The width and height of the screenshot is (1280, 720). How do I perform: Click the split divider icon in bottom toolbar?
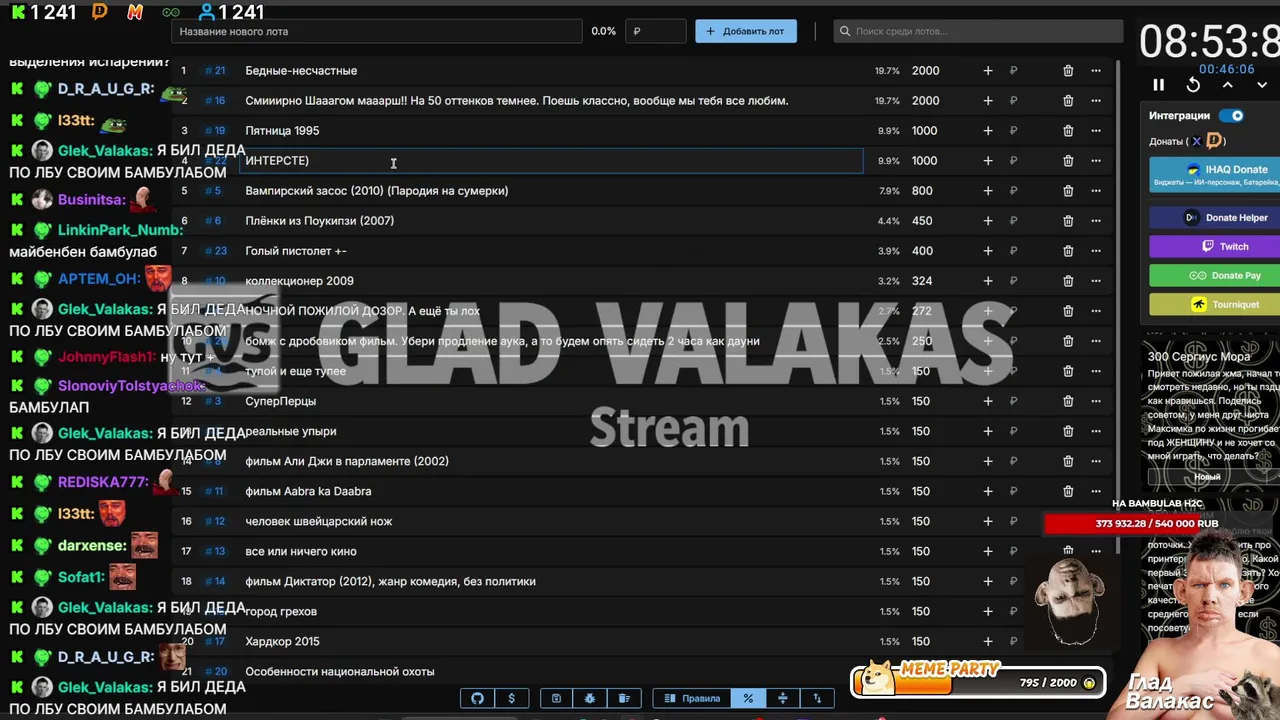[x=783, y=698]
